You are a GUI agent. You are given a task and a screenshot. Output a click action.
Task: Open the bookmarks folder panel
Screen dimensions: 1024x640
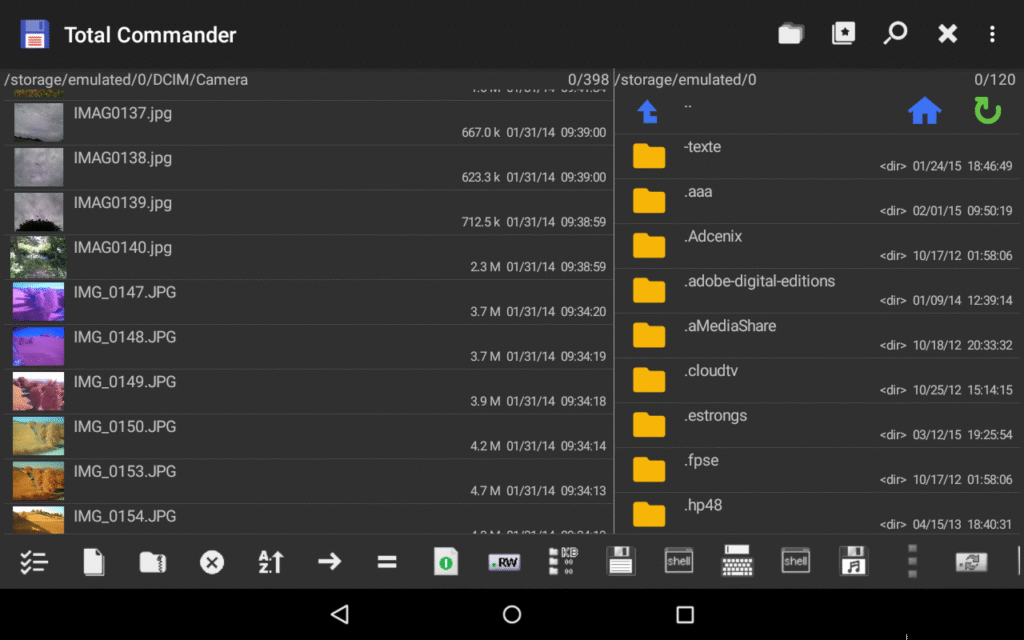(x=843, y=33)
